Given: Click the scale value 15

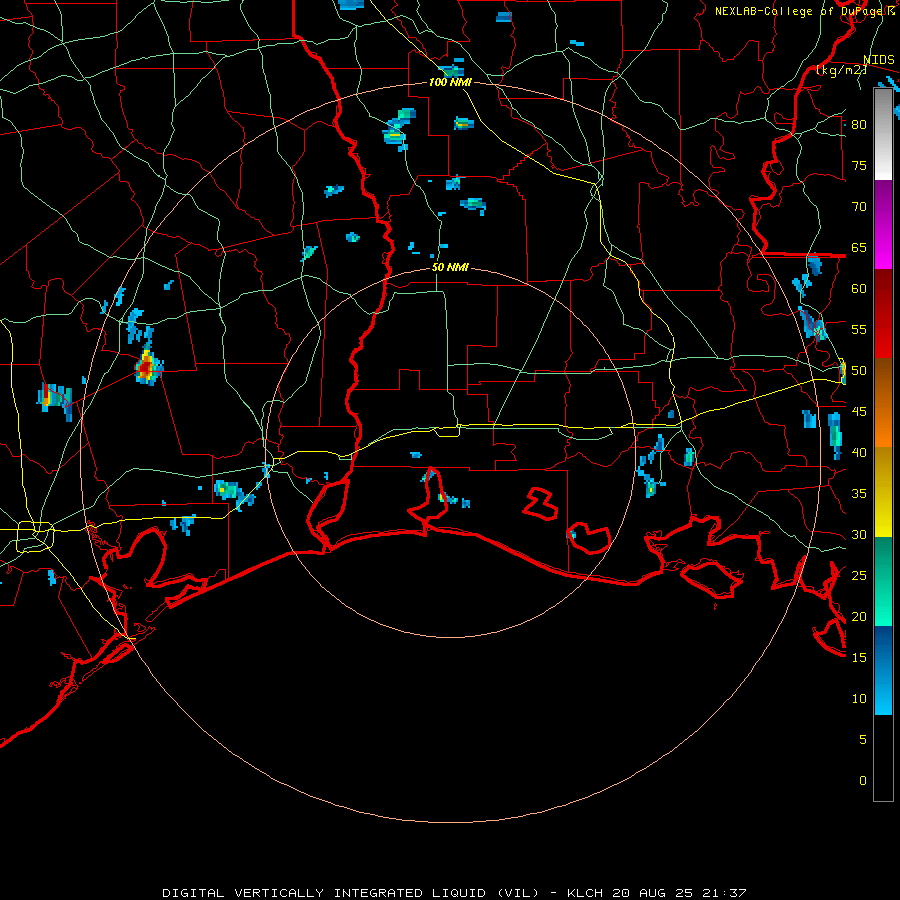Looking at the screenshot, I should coord(859,658).
